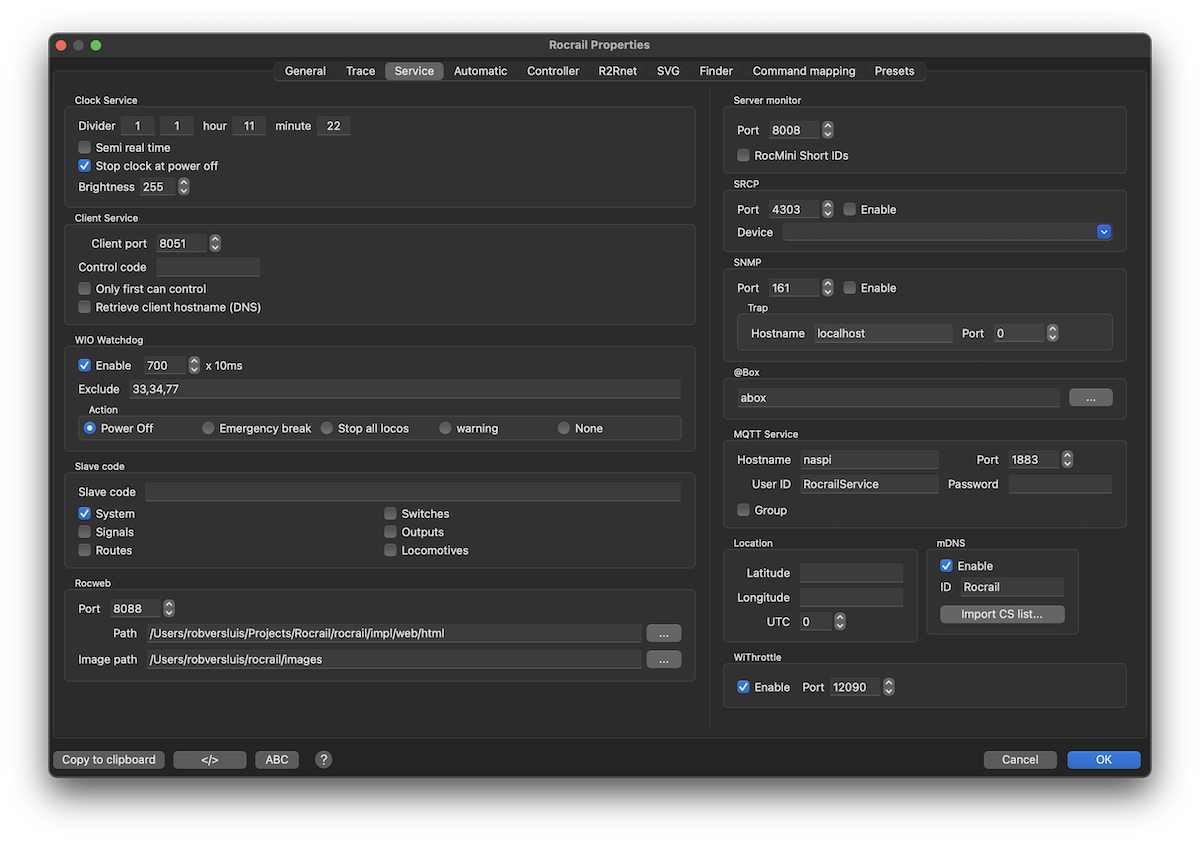Switch to the Automatic tab
Viewport: 1200px width, 842px height.
480,71
